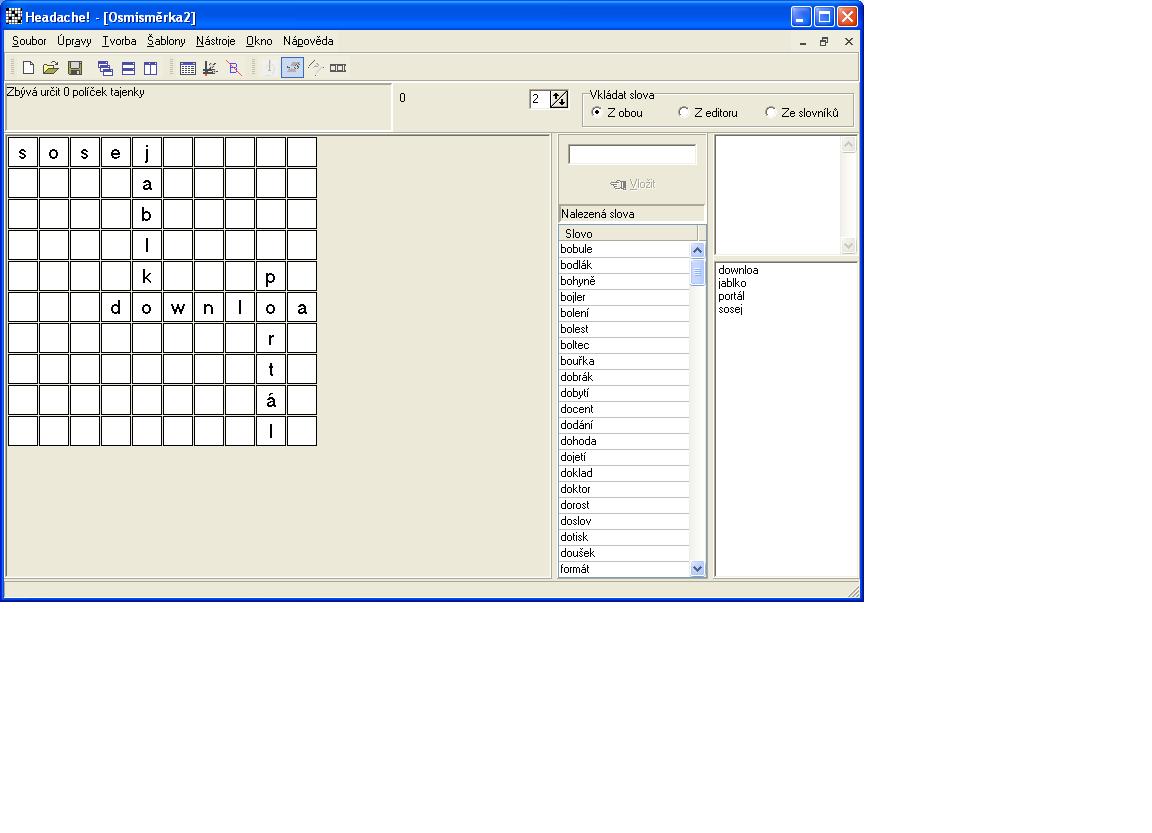Click 'jablko' in inserted words panel
1152x833 pixels.
tap(732, 284)
